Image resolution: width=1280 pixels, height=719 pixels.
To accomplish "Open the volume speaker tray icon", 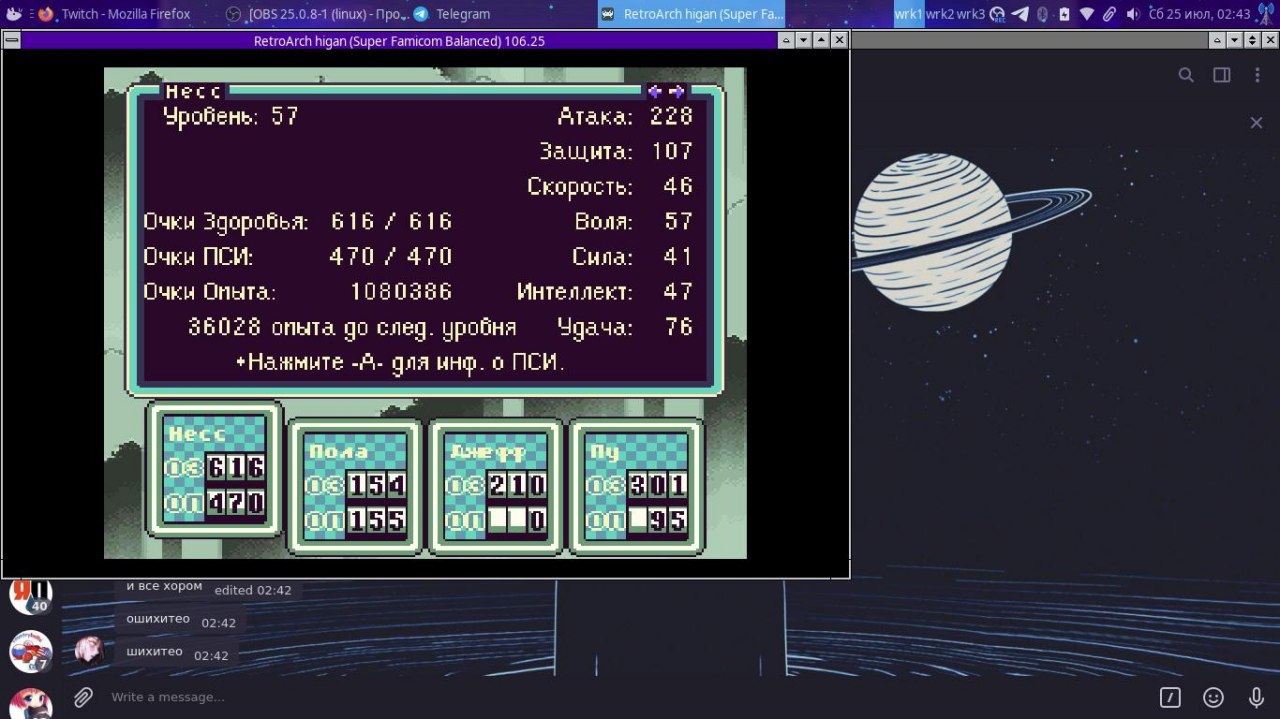I will click(x=1132, y=14).
